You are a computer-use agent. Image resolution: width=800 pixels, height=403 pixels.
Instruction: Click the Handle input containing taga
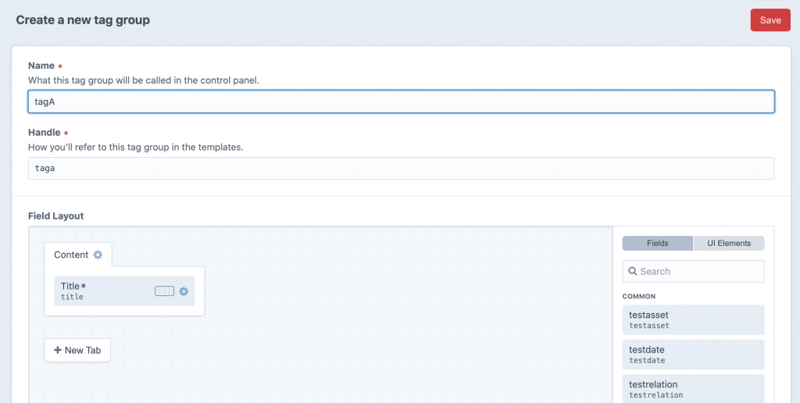coord(400,168)
